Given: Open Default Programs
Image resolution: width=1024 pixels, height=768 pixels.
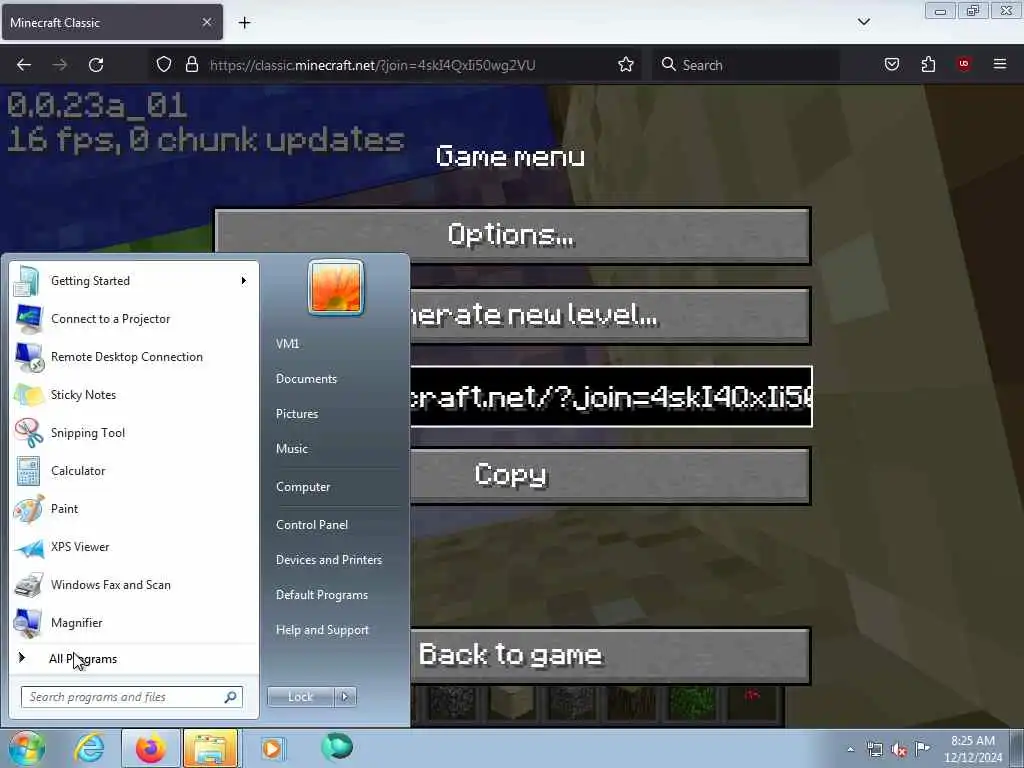Looking at the screenshot, I should point(321,595).
